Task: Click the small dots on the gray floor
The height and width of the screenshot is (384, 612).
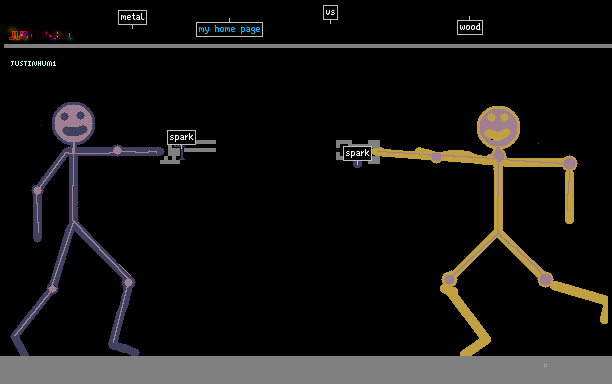Action: pyautogui.click(x=545, y=365)
